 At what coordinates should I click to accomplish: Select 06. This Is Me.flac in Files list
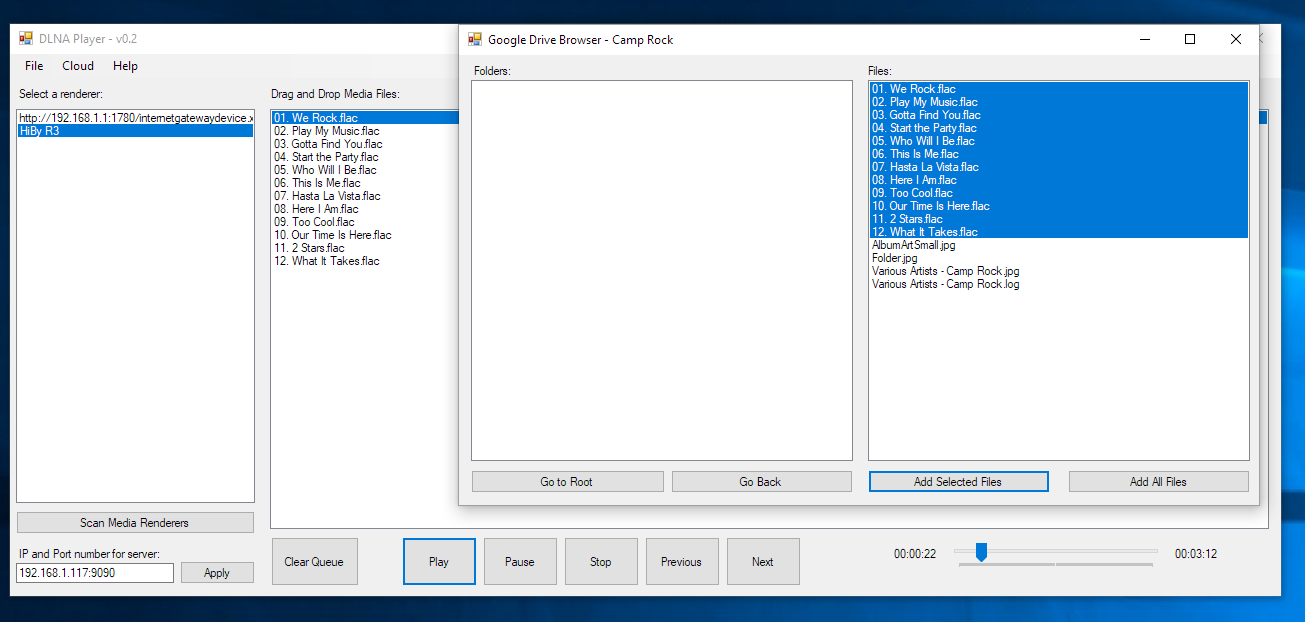(x=1059, y=154)
